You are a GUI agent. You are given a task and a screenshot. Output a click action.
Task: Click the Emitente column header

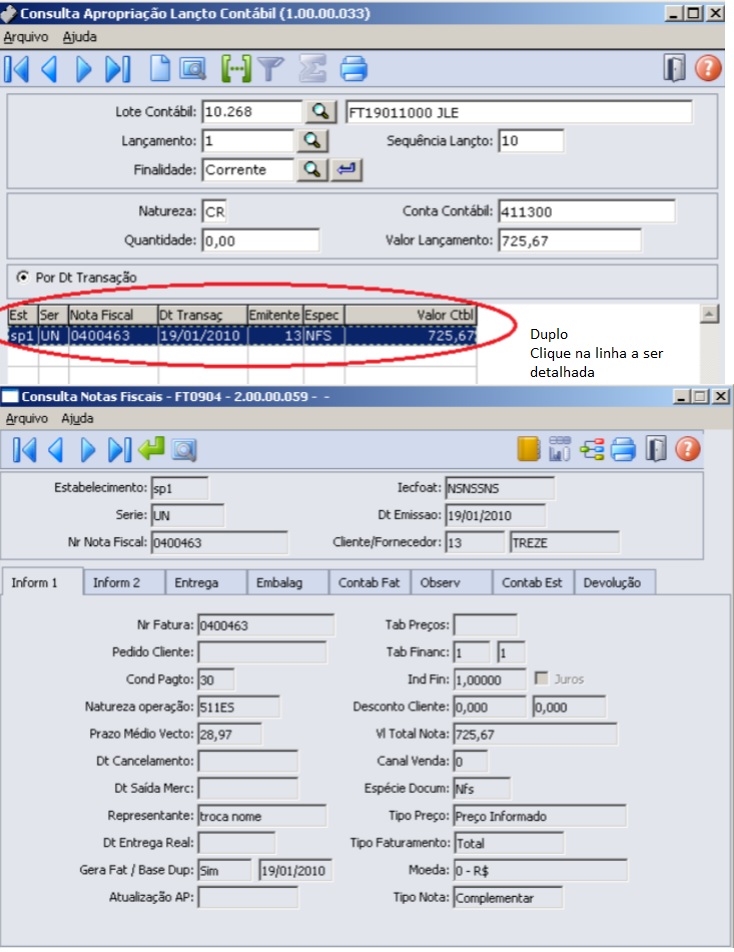pyautogui.click(x=276, y=315)
